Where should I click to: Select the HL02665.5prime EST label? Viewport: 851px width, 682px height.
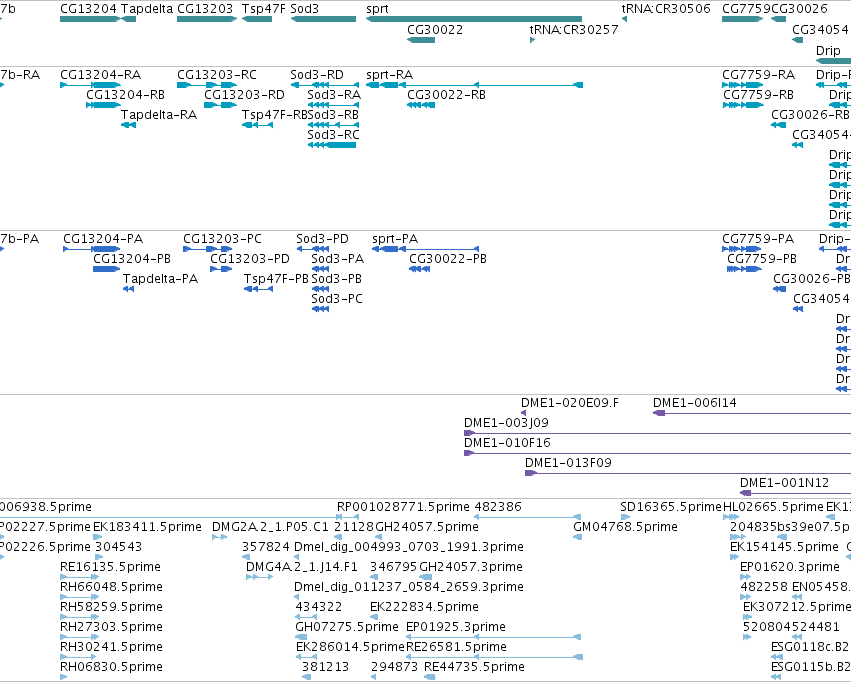pyautogui.click(x=773, y=507)
